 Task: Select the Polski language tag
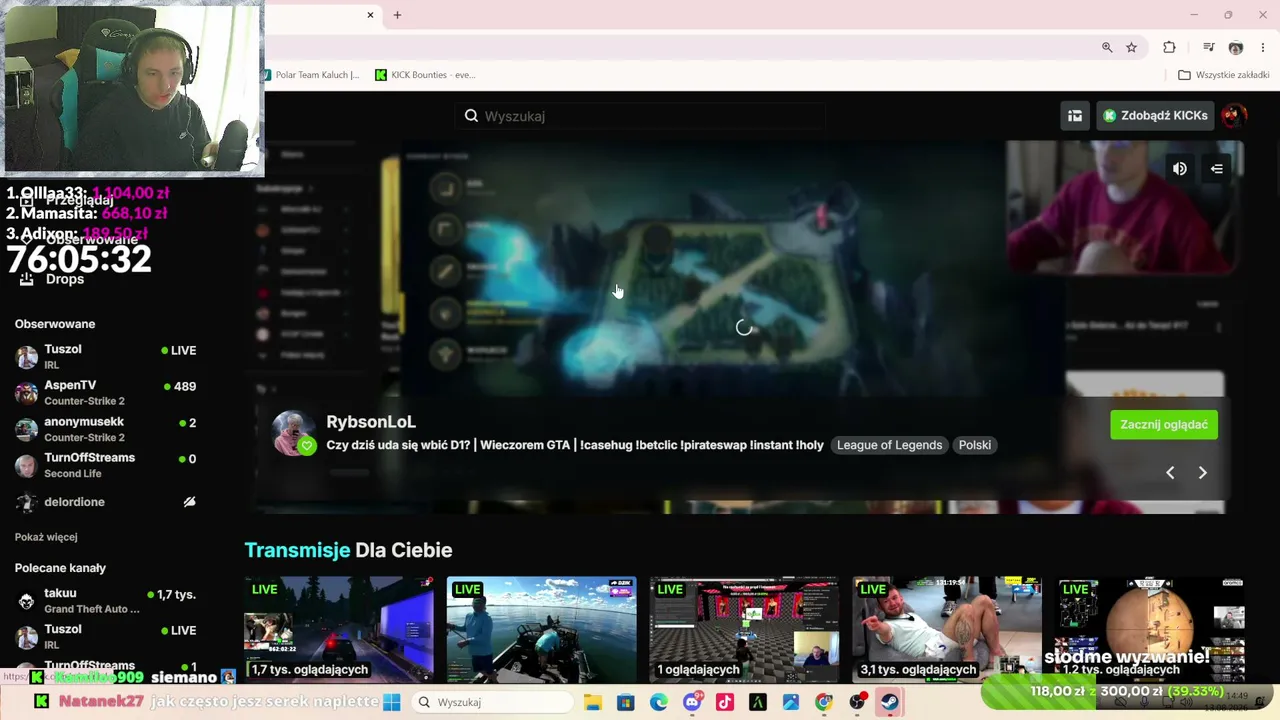[975, 445]
